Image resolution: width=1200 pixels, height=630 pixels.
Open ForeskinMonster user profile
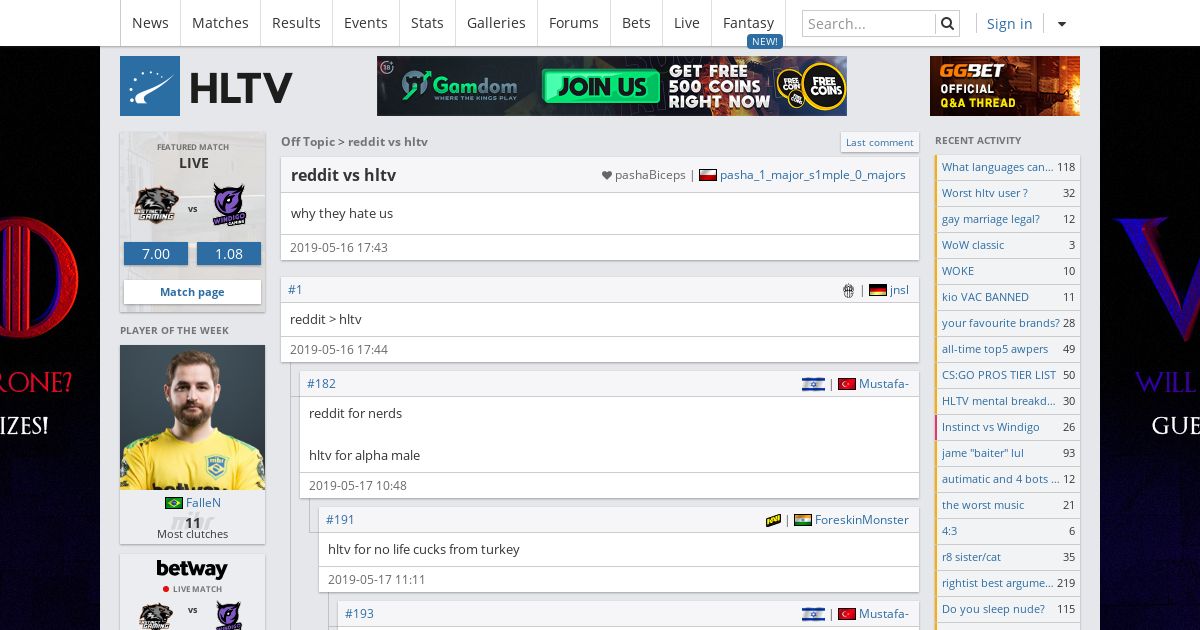(x=862, y=520)
